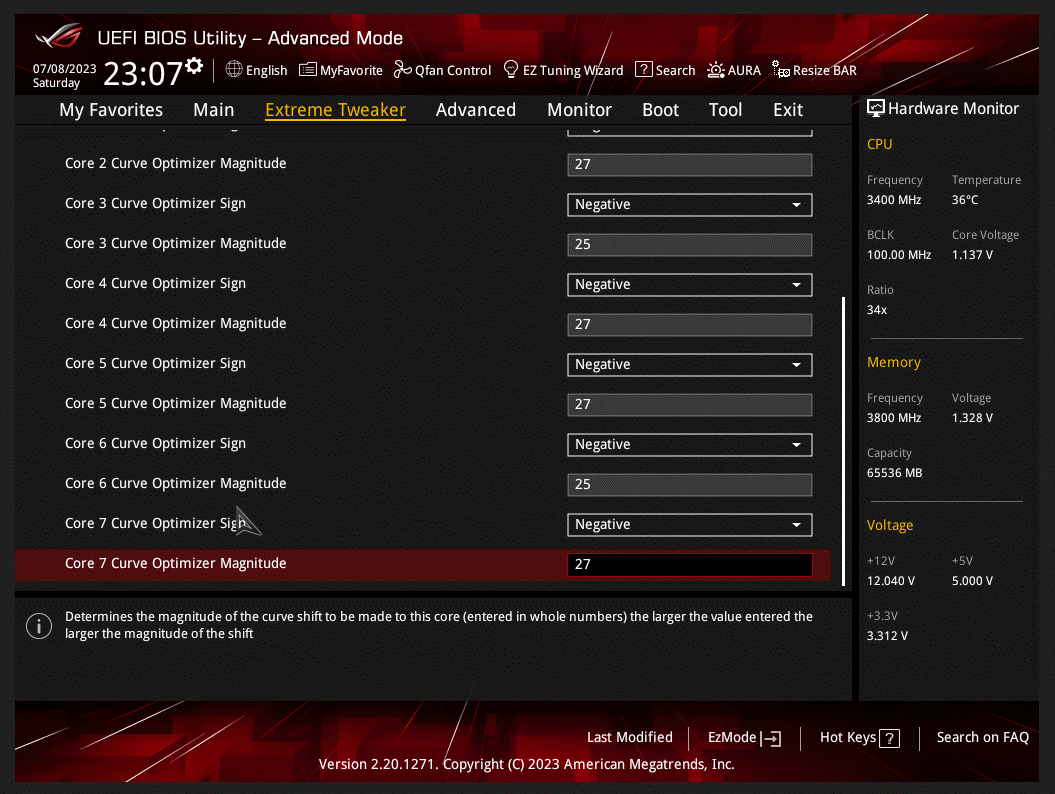The height and width of the screenshot is (794, 1055).
Task: Click the 3800 MHz memory frequency value
Action: click(894, 418)
